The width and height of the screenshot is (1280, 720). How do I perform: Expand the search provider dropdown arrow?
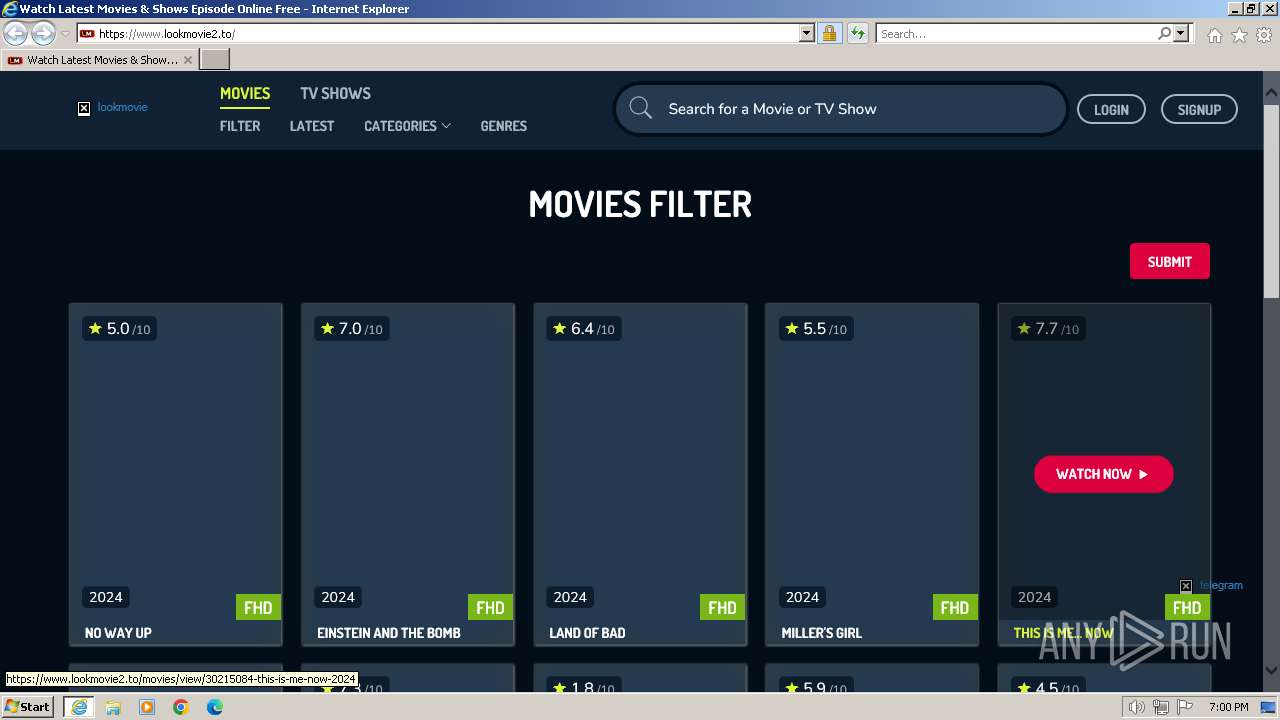click(x=1181, y=33)
